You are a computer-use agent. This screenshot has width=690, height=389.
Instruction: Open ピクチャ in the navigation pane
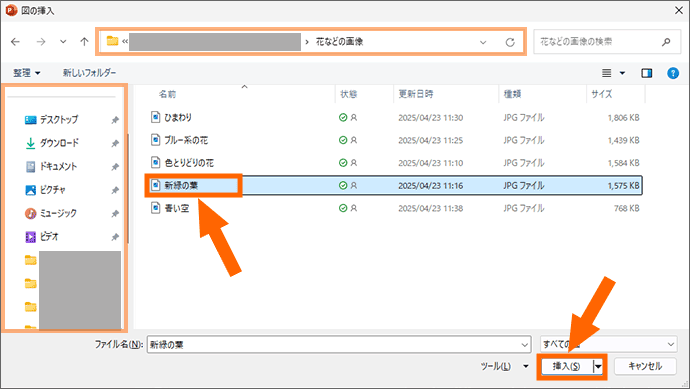52,190
